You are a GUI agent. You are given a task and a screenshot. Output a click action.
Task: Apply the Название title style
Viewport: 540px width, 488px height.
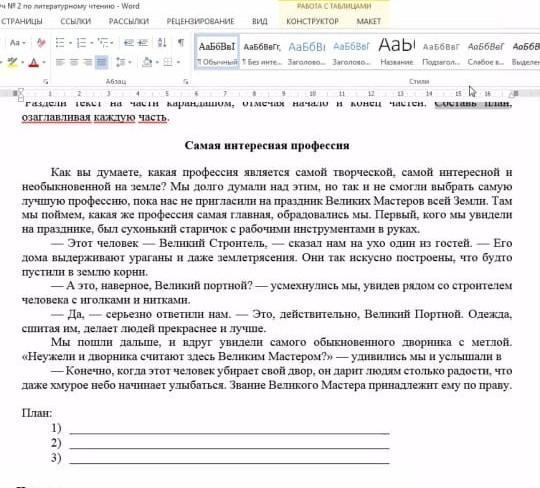click(x=397, y=52)
